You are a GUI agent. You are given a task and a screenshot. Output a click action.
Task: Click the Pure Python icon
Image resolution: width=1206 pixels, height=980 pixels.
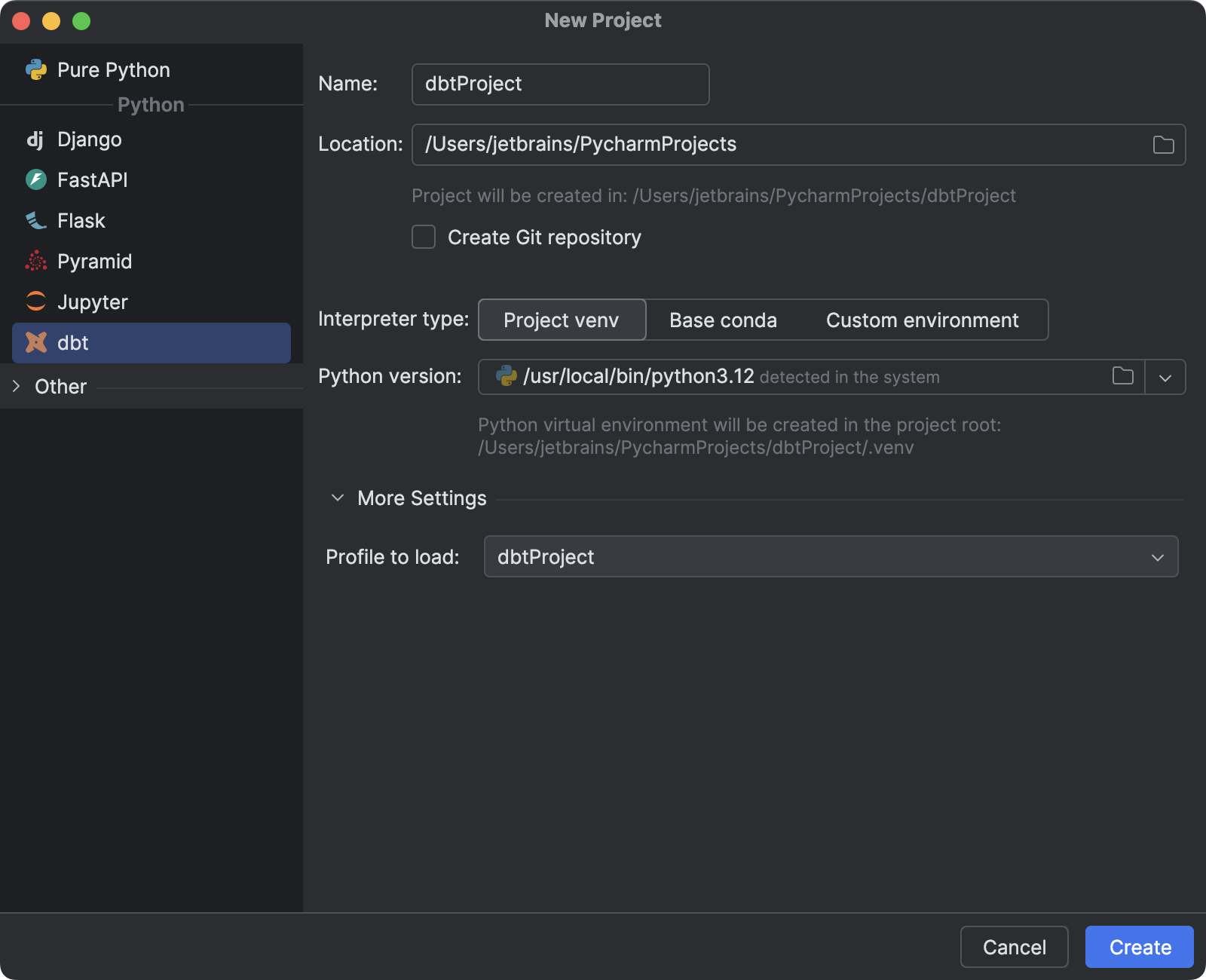(35, 69)
